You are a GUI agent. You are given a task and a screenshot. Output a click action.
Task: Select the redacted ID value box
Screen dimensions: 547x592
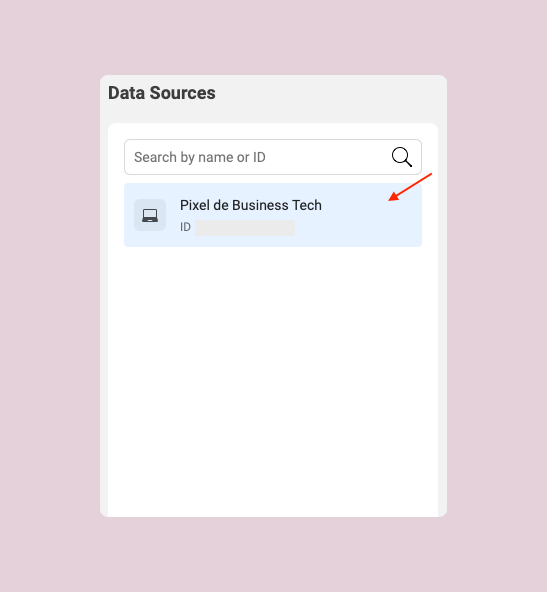245,228
